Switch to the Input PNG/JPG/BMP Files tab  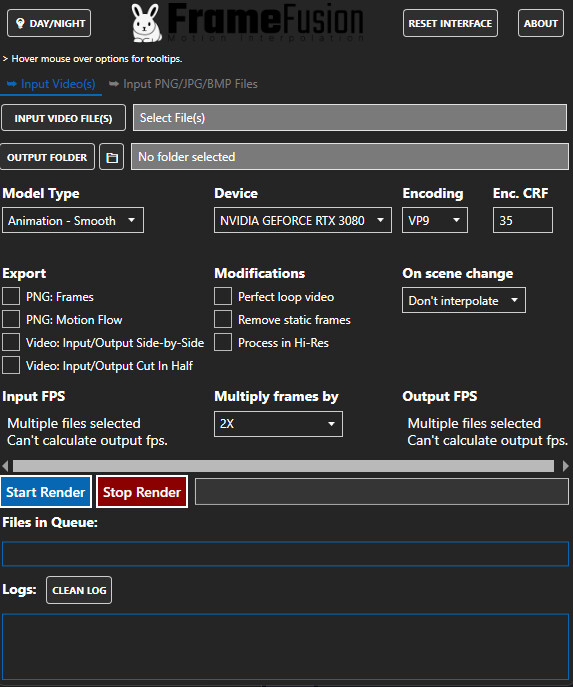pyautogui.click(x=183, y=84)
